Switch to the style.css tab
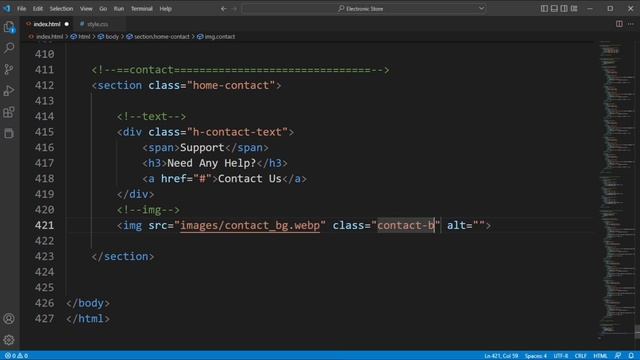This screenshot has width=640, height=360. coord(97,24)
